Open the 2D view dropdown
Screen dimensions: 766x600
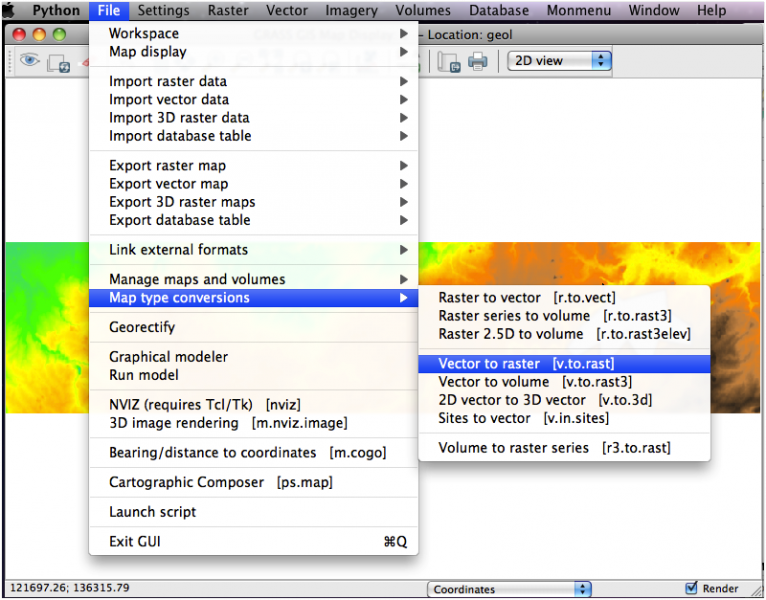559,60
